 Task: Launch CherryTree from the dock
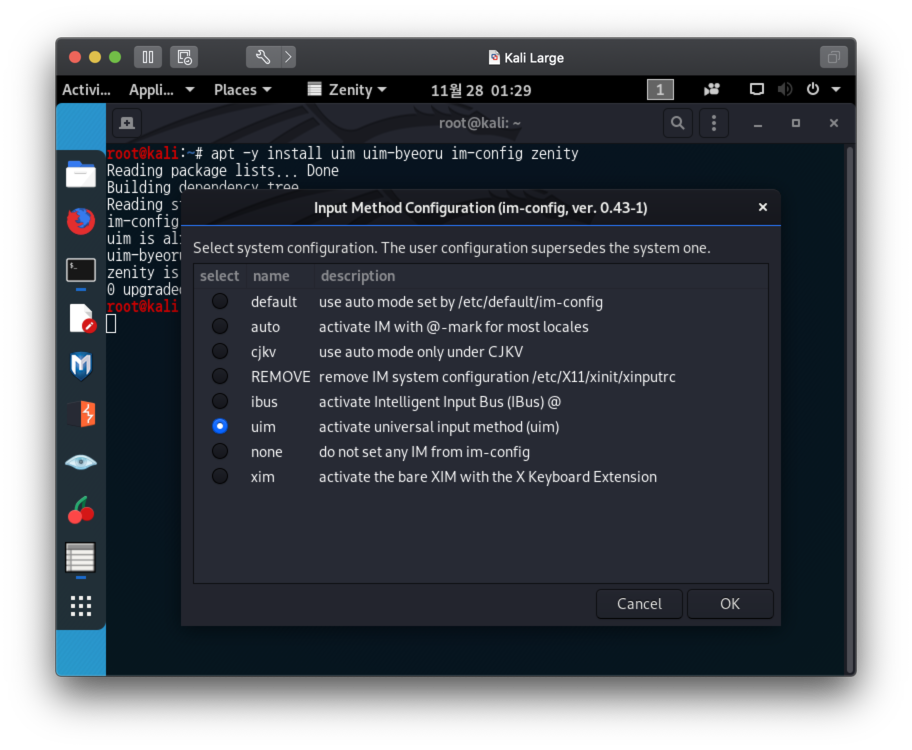81,510
